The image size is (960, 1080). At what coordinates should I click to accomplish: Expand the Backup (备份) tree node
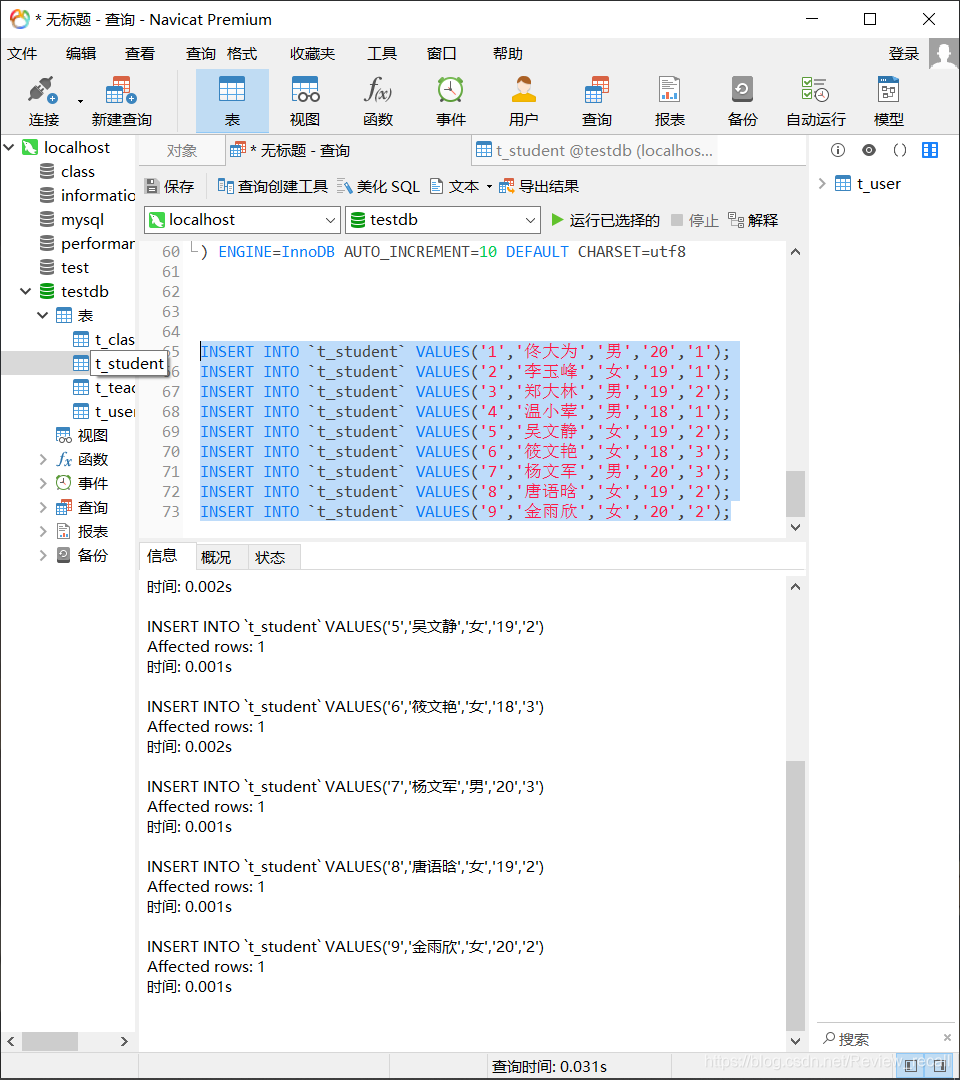pyautogui.click(x=43, y=555)
